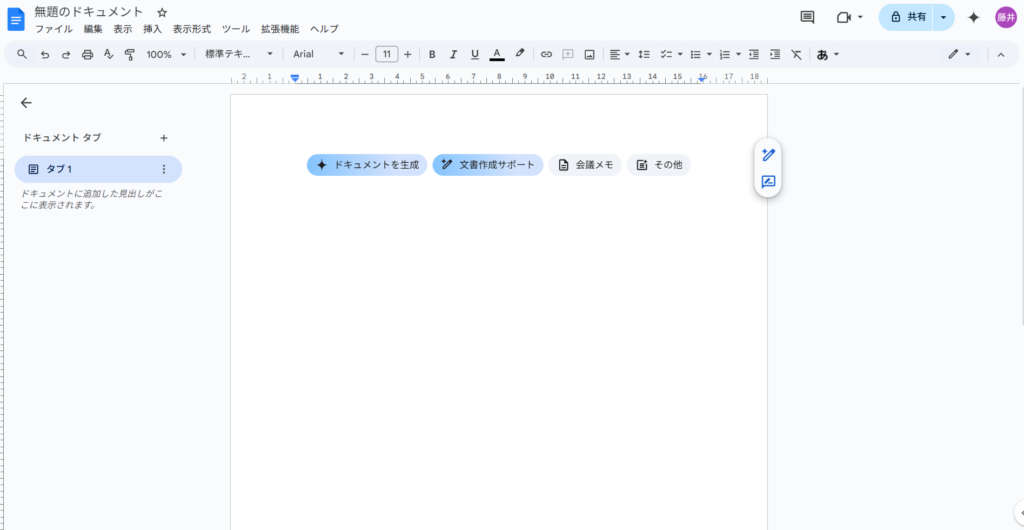Click the floating Help me write pencil icon
Viewport: 1024px width, 530px height.
click(x=768, y=155)
